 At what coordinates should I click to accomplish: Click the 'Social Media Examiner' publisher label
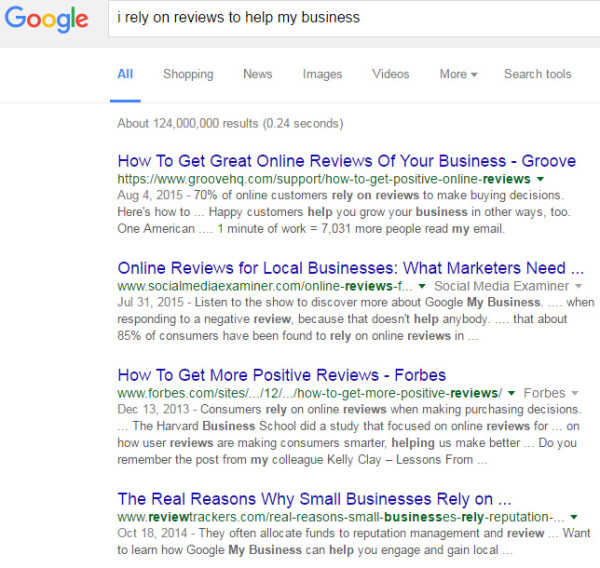[x=501, y=286]
